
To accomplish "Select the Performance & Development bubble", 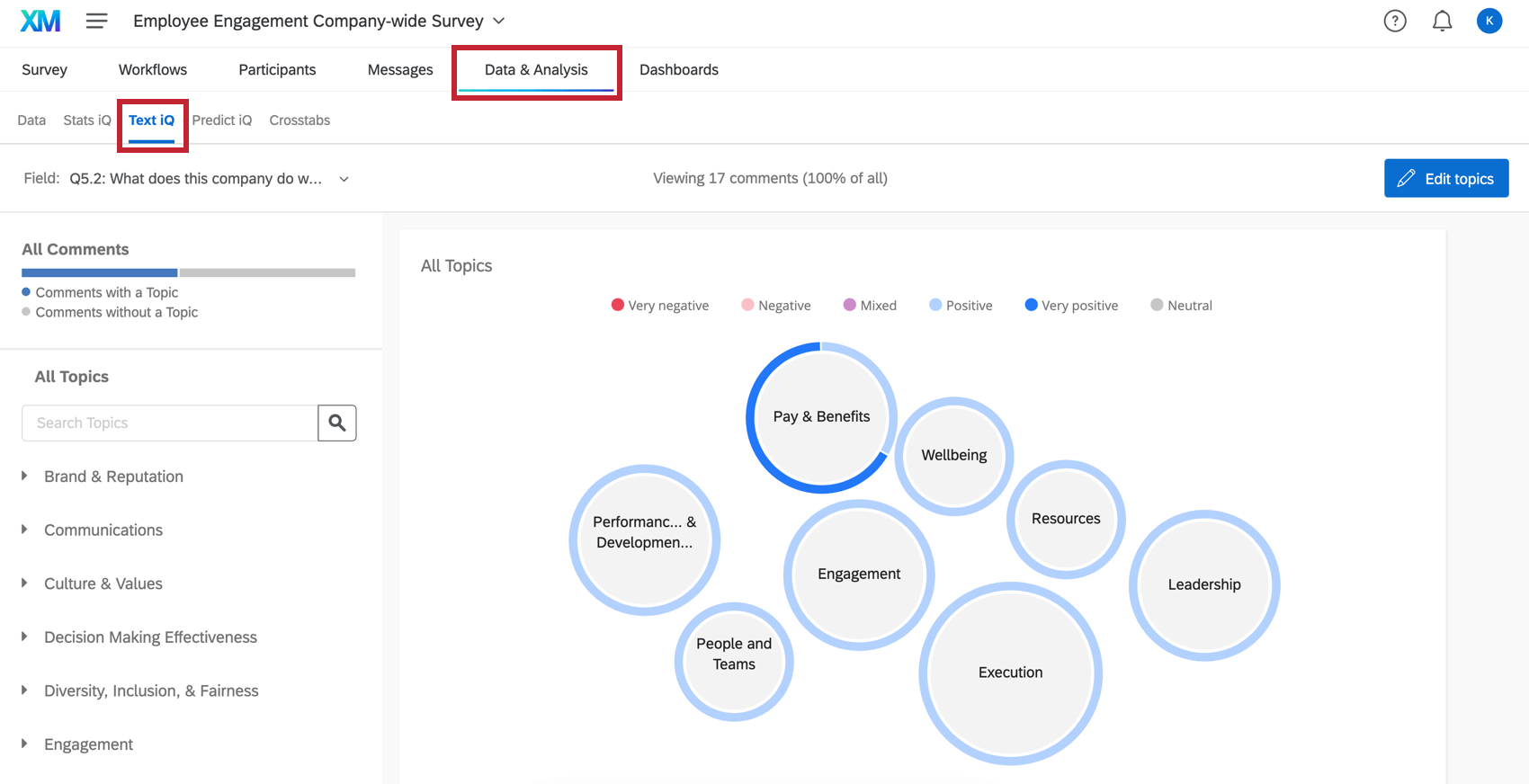I will [x=644, y=540].
